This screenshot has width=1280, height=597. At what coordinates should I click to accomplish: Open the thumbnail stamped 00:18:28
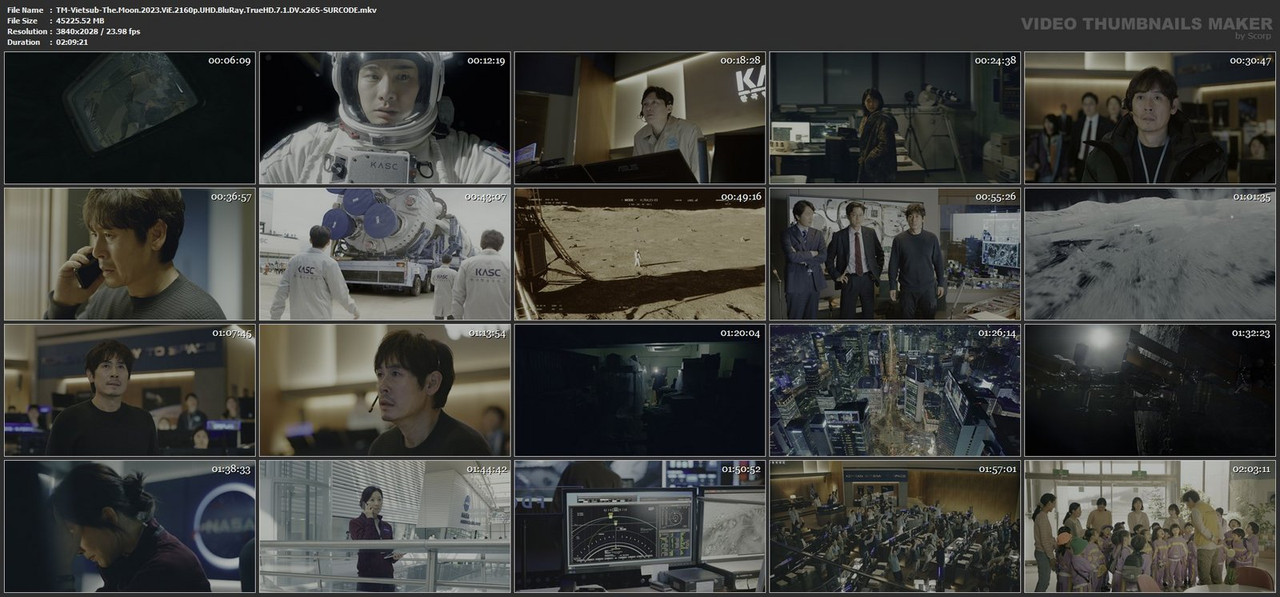pos(640,117)
